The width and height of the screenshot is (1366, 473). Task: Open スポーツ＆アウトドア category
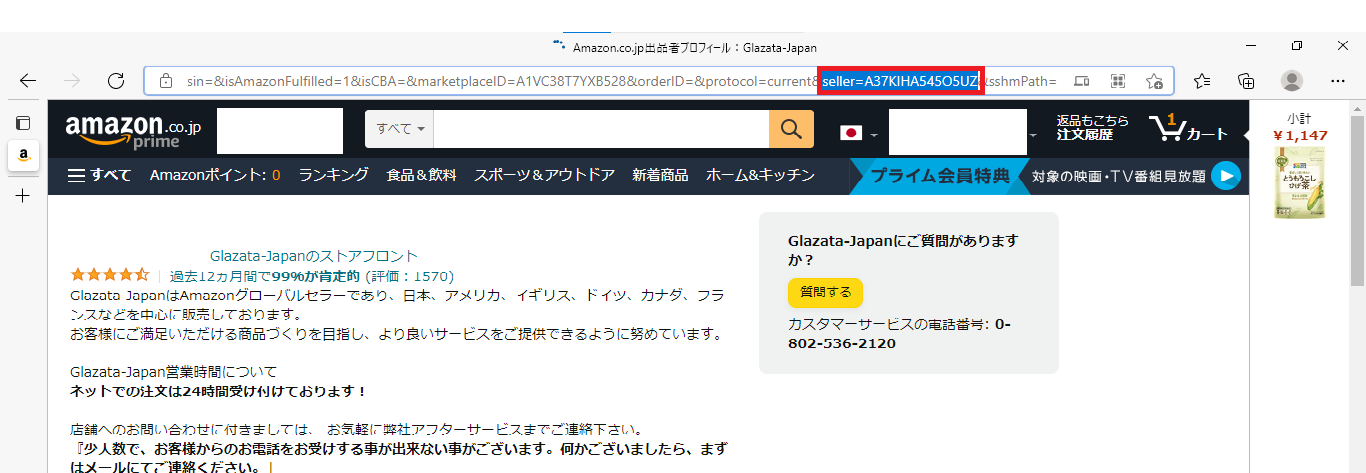[x=544, y=175]
